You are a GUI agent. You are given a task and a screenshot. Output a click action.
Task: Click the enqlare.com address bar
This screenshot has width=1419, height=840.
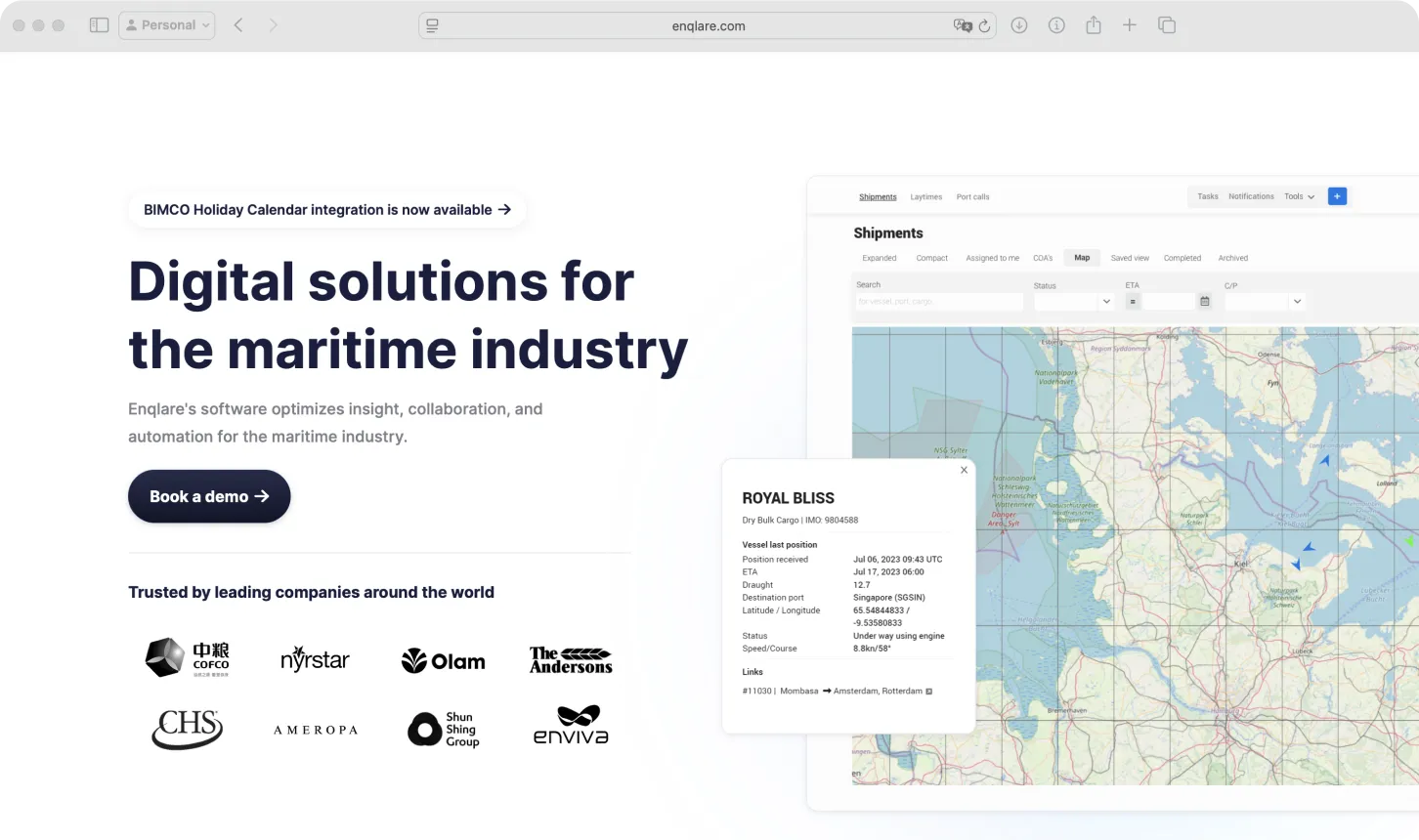708,26
